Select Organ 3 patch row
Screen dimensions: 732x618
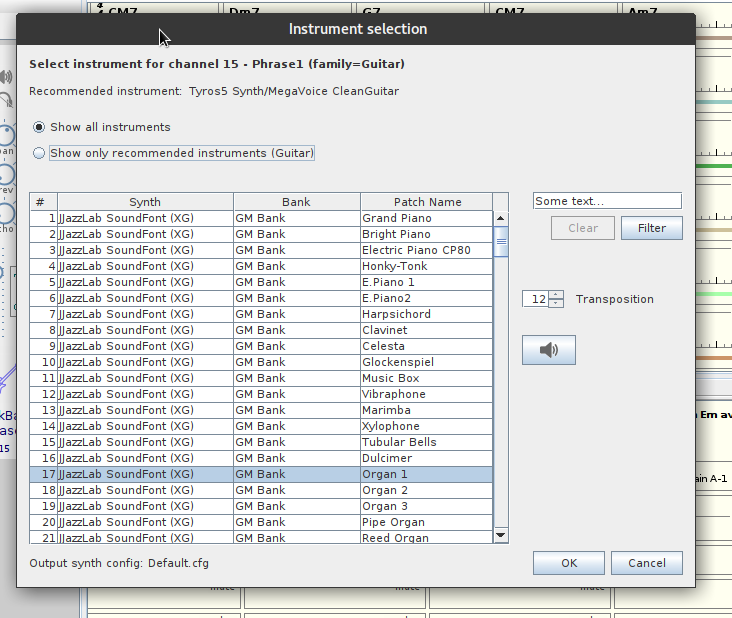(261, 506)
